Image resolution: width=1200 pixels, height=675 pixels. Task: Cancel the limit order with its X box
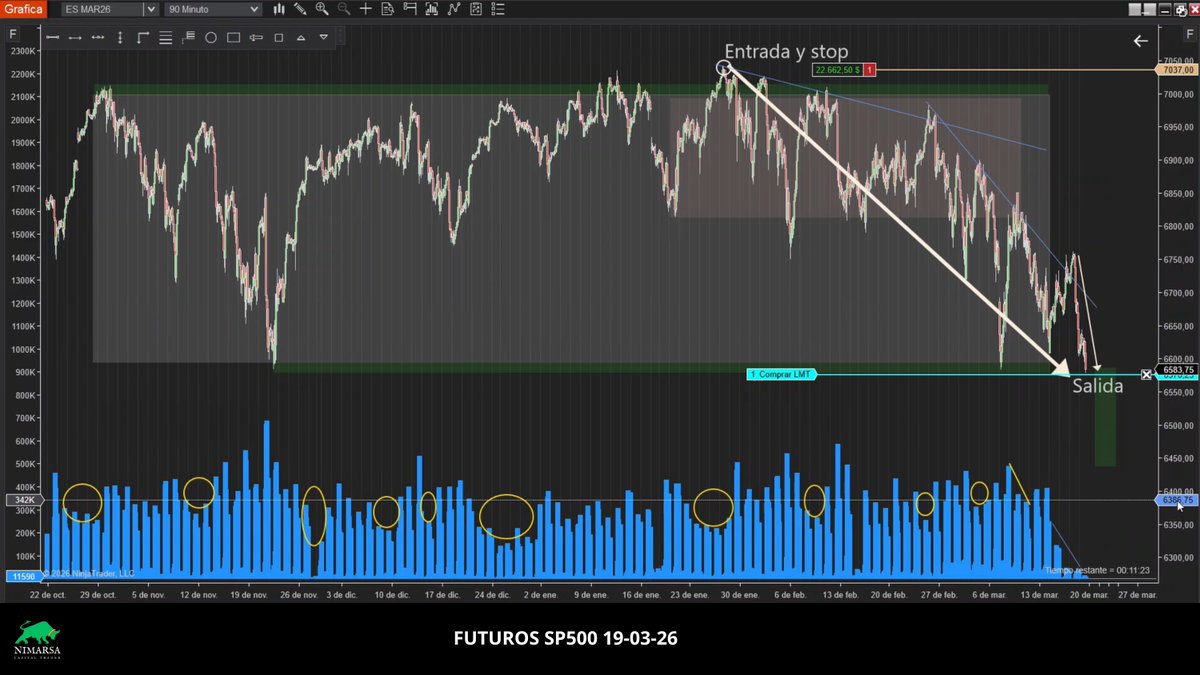coord(1147,374)
